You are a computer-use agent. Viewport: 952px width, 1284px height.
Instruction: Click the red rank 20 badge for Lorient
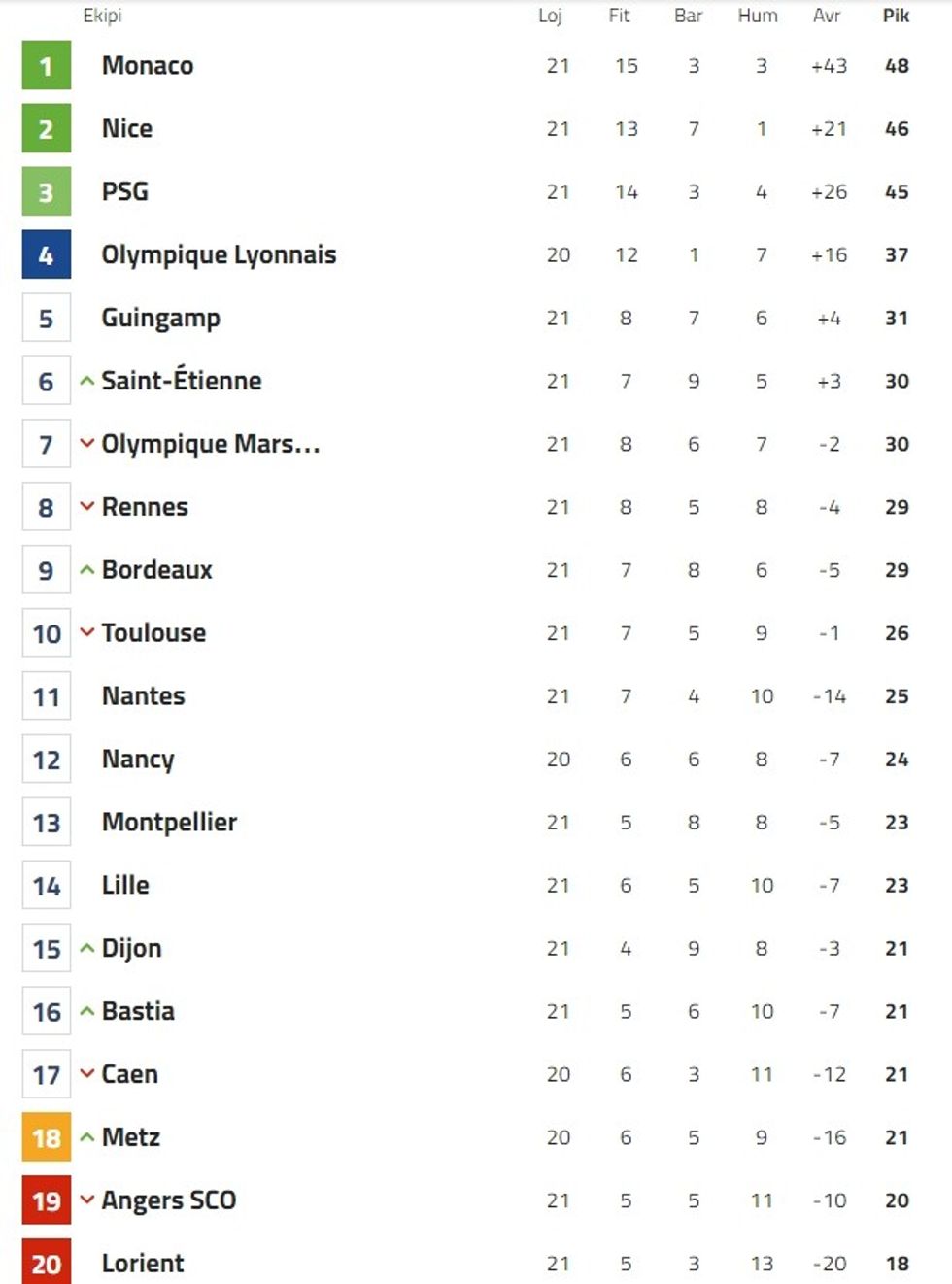(47, 1263)
